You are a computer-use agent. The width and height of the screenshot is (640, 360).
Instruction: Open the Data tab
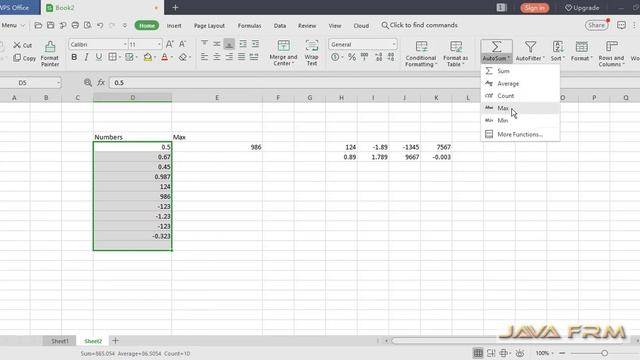tap(280, 26)
